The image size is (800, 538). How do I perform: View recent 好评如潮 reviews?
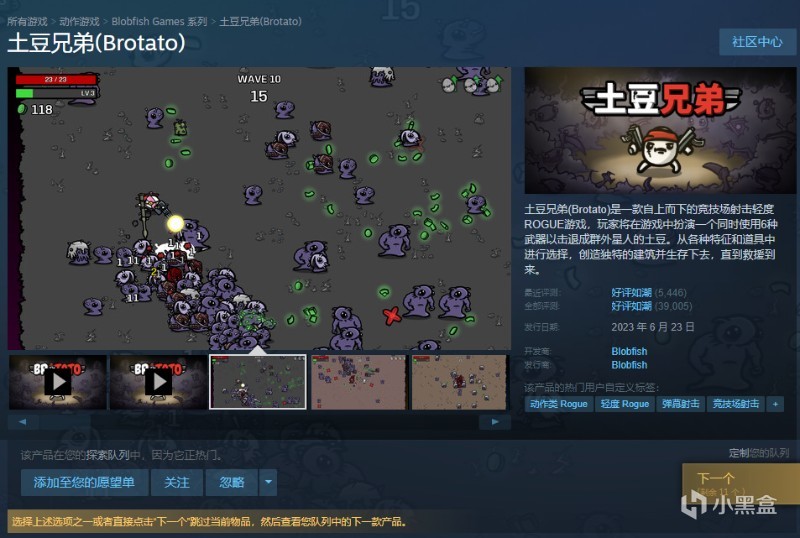(632, 292)
